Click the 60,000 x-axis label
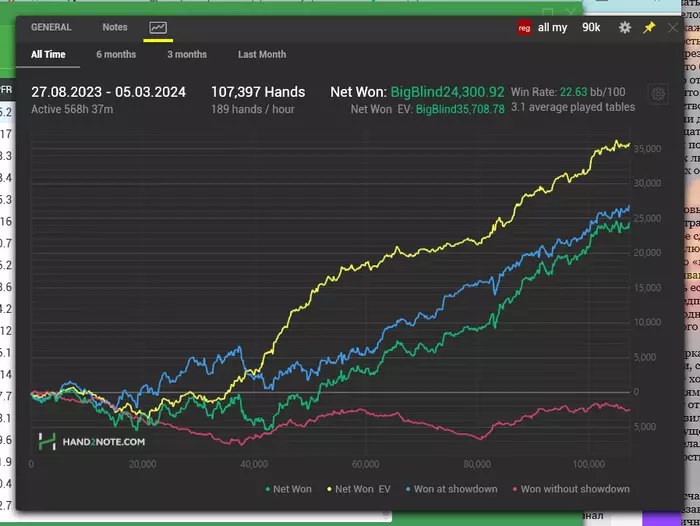Screen dimensions: 700x526 coord(366,464)
